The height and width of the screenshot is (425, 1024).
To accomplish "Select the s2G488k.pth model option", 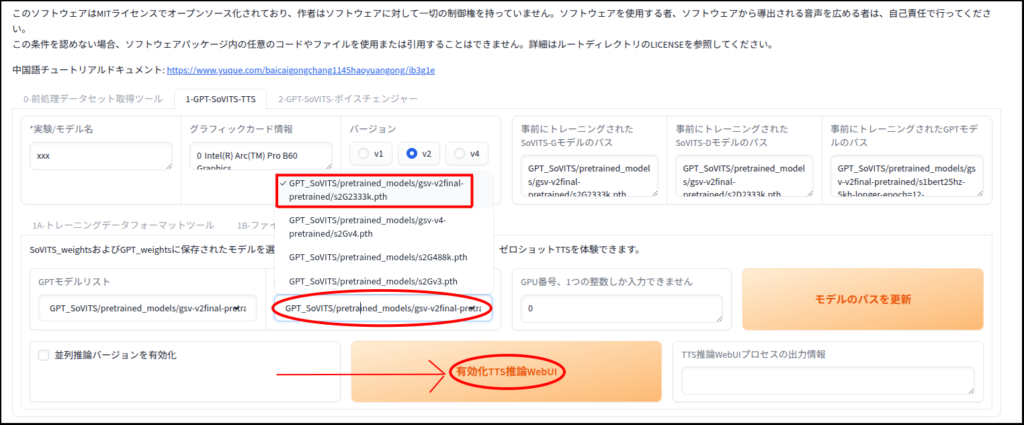I will (373, 257).
